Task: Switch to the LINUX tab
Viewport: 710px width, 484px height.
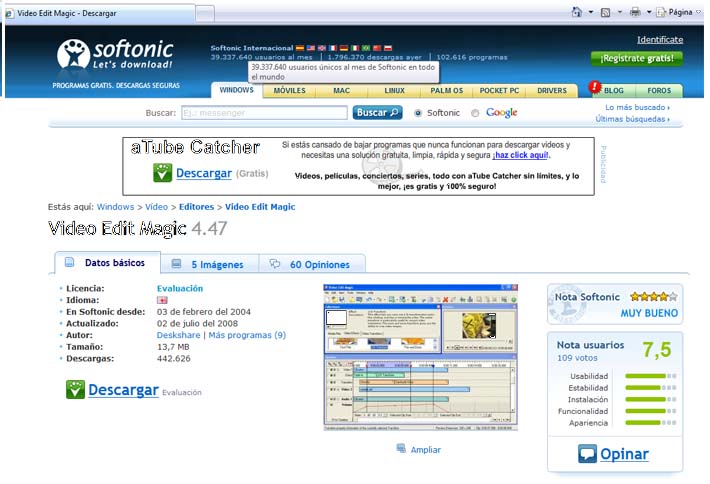Action: [394, 91]
